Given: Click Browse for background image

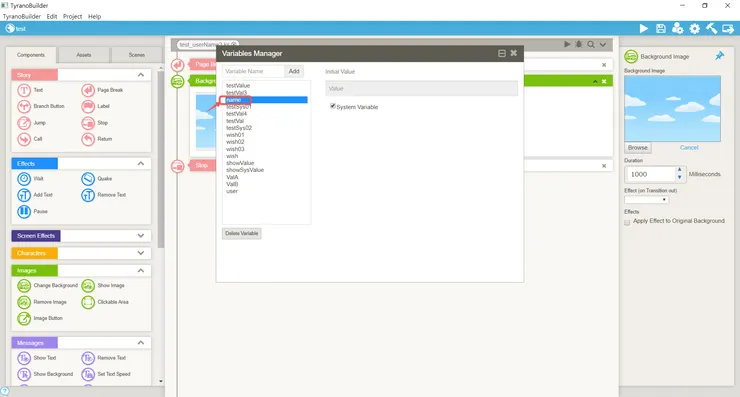Looking at the screenshot, I should coord(638,148).
